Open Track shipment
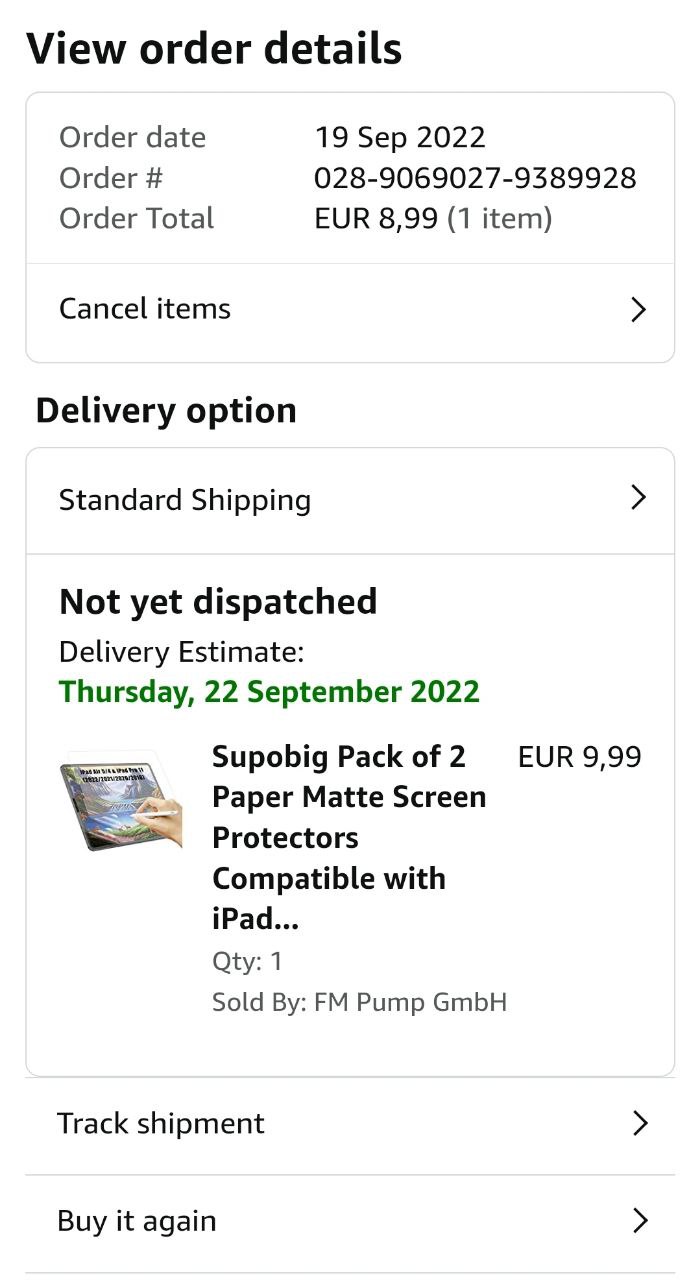700x1280 pixels. pos(161,1124)
